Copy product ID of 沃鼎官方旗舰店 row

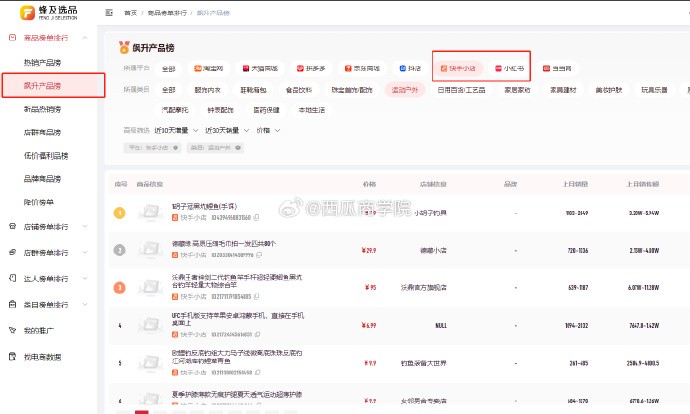point(256,297)
